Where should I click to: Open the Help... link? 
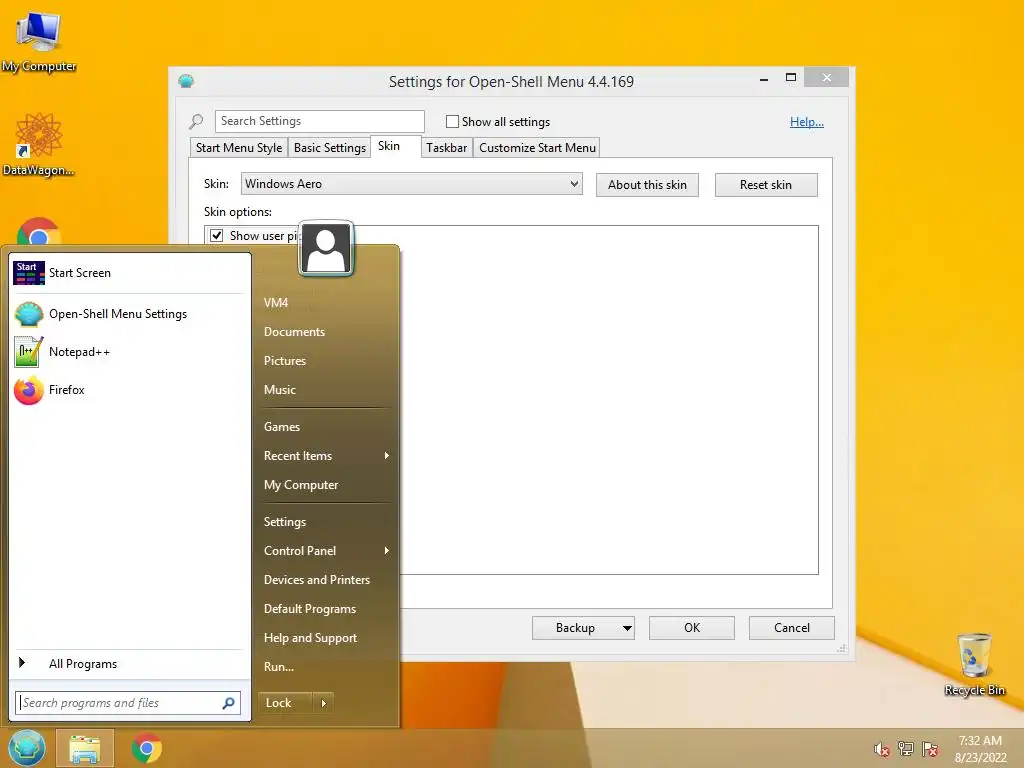[807, 122]
